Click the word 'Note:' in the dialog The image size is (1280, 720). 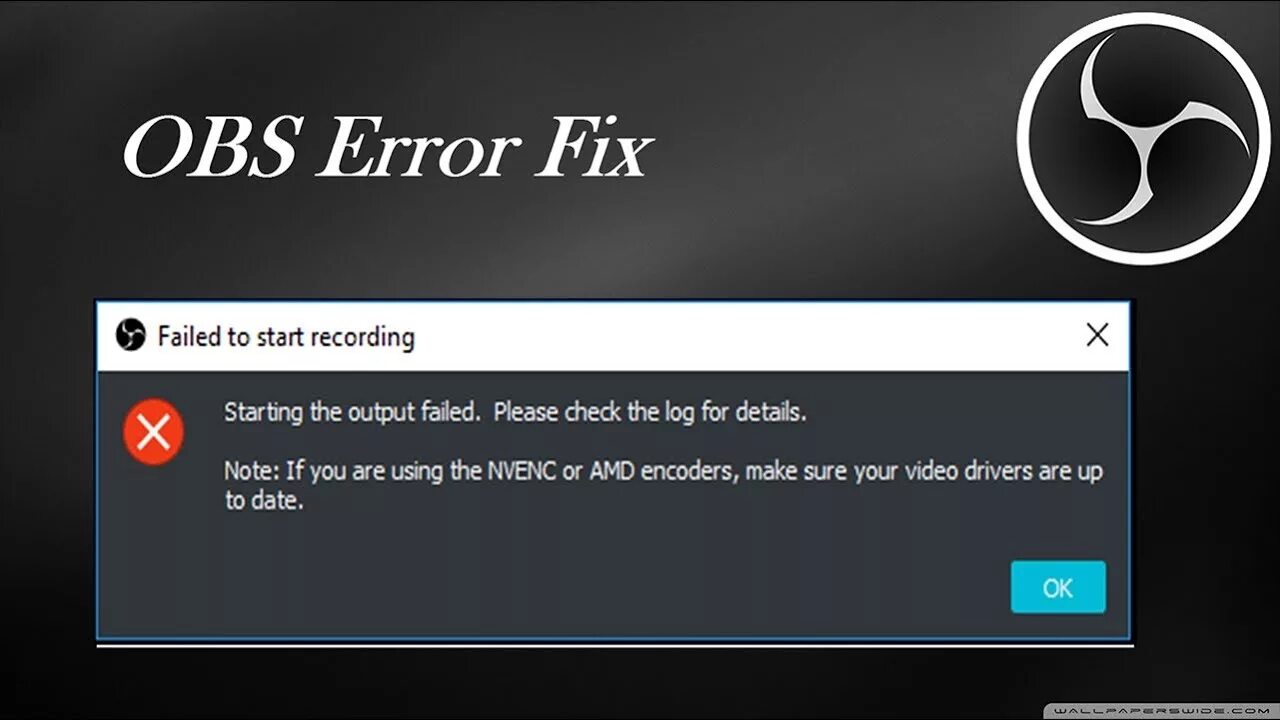pyautogui.click(x=252, y=471)
